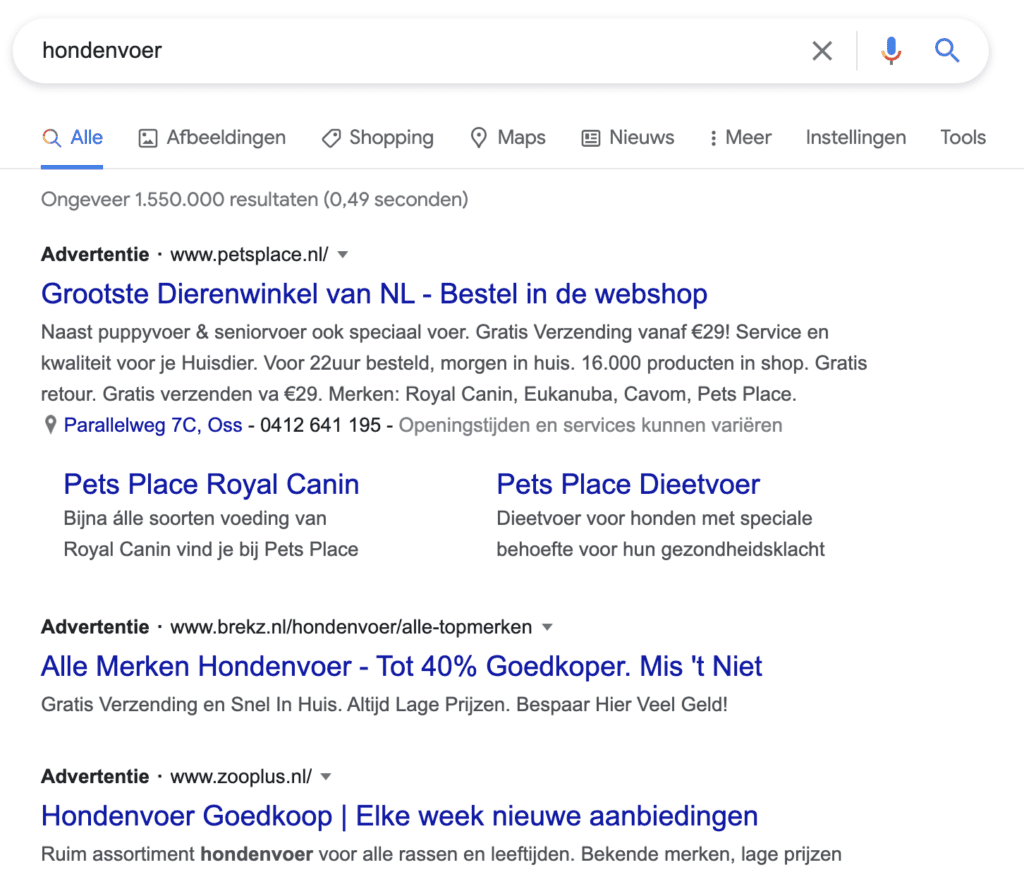Clear the search box with the X icon

coord(822,51)
